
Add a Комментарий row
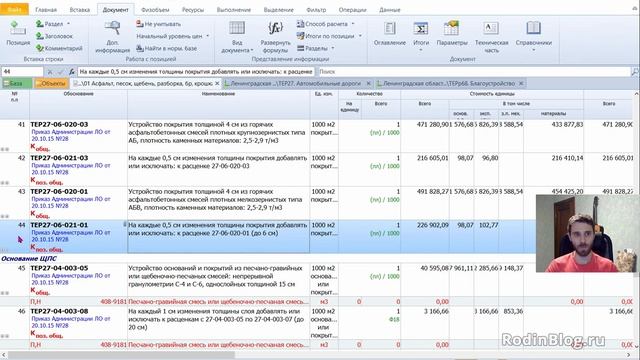point(59,48)
